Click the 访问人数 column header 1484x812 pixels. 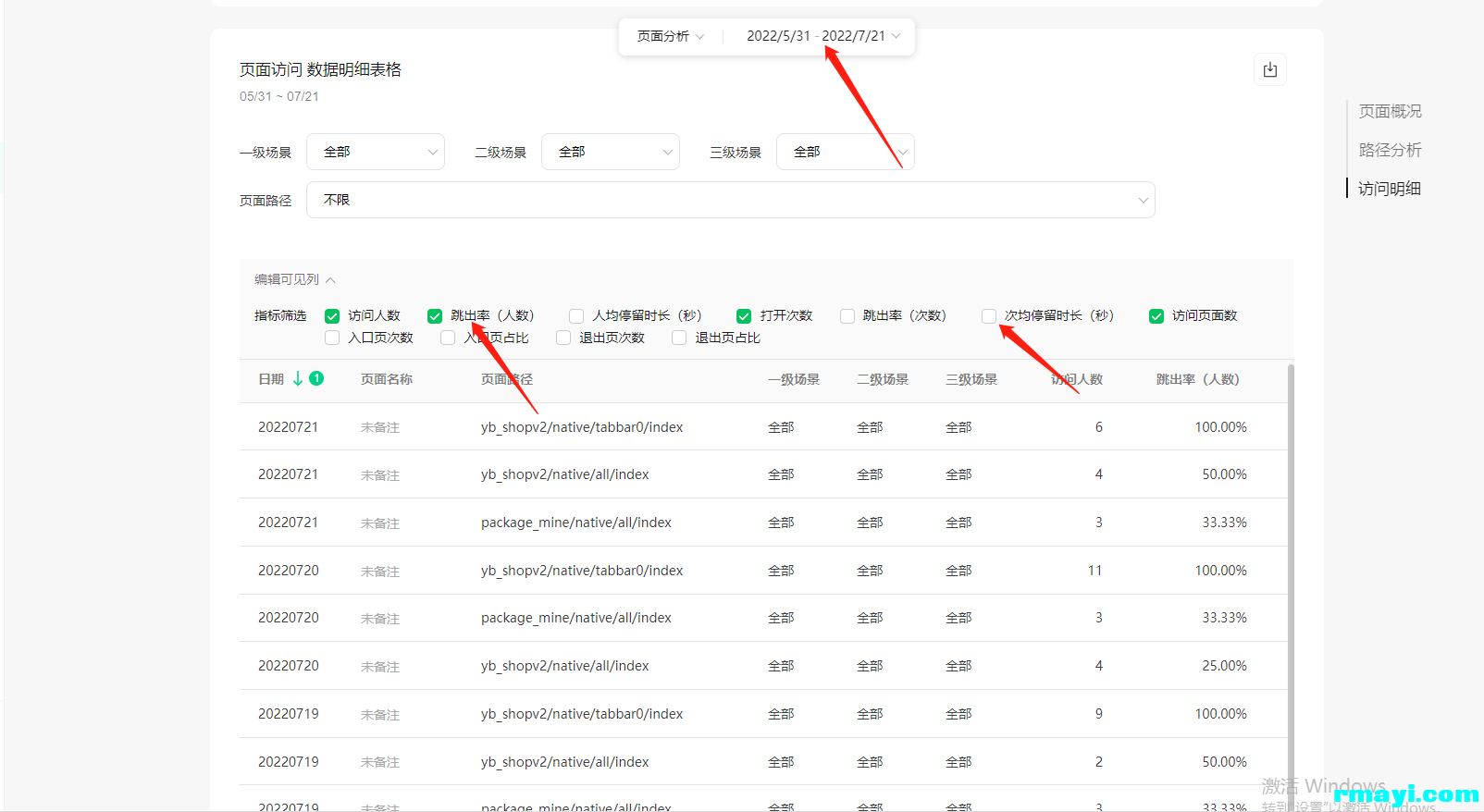pos(1077,379)
